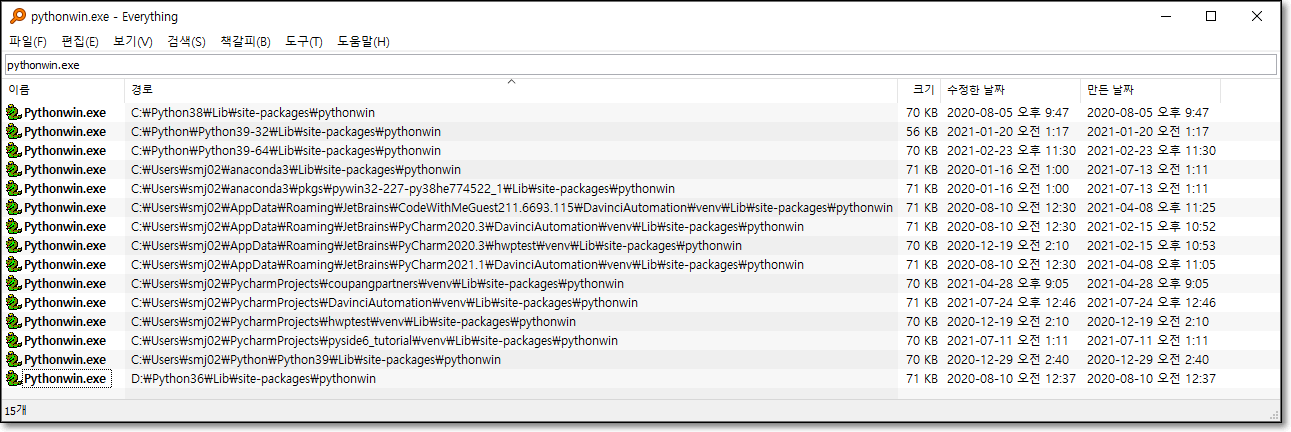Click path C:\Python\Python39-64\Lib\site-packages\pythonwin
This screenshot has width=1291, height=432.
[x=286, y=151]
